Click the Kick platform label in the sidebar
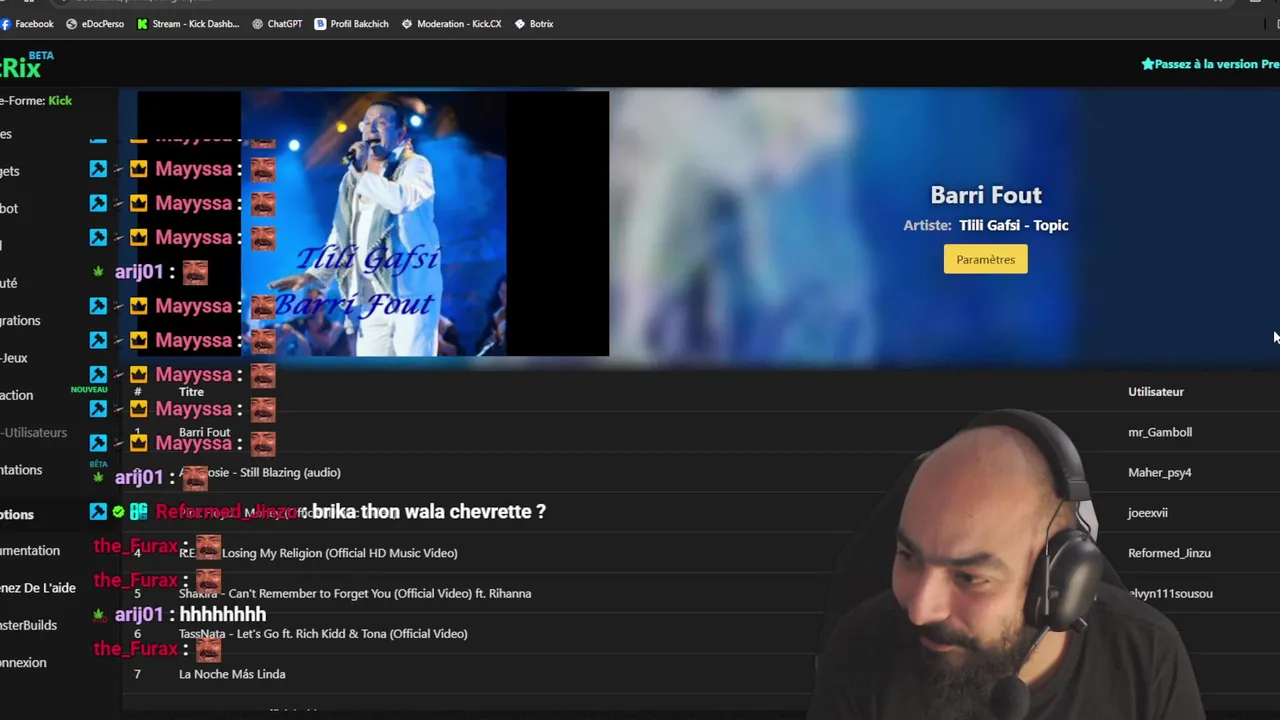Screen dimensions: 1280x720 60,100
